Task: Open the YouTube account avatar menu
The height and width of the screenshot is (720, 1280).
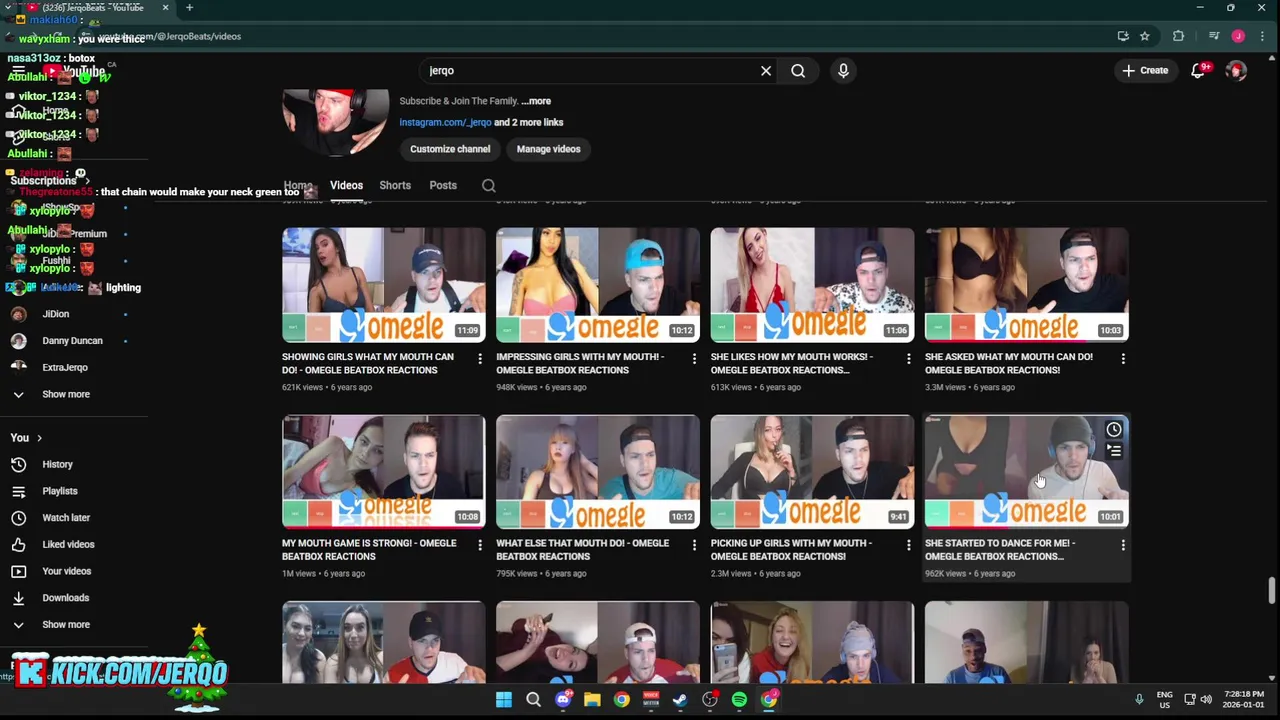Action: click(x=1237, y=71)
